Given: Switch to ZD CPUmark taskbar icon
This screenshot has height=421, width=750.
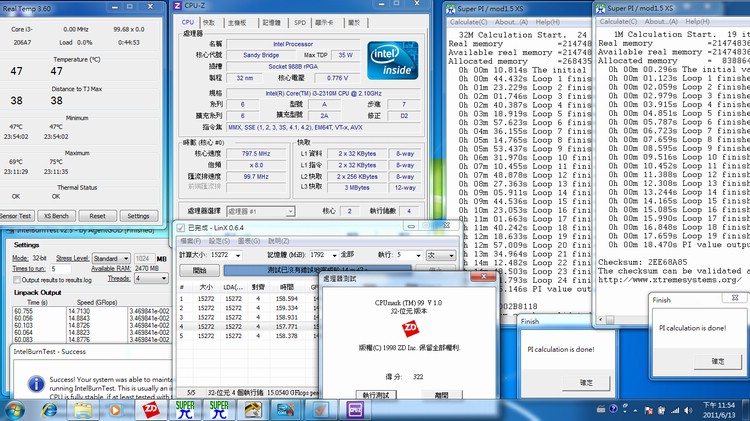Looking at the screenshot, I should pyautogui.click(x=151, y=410).
